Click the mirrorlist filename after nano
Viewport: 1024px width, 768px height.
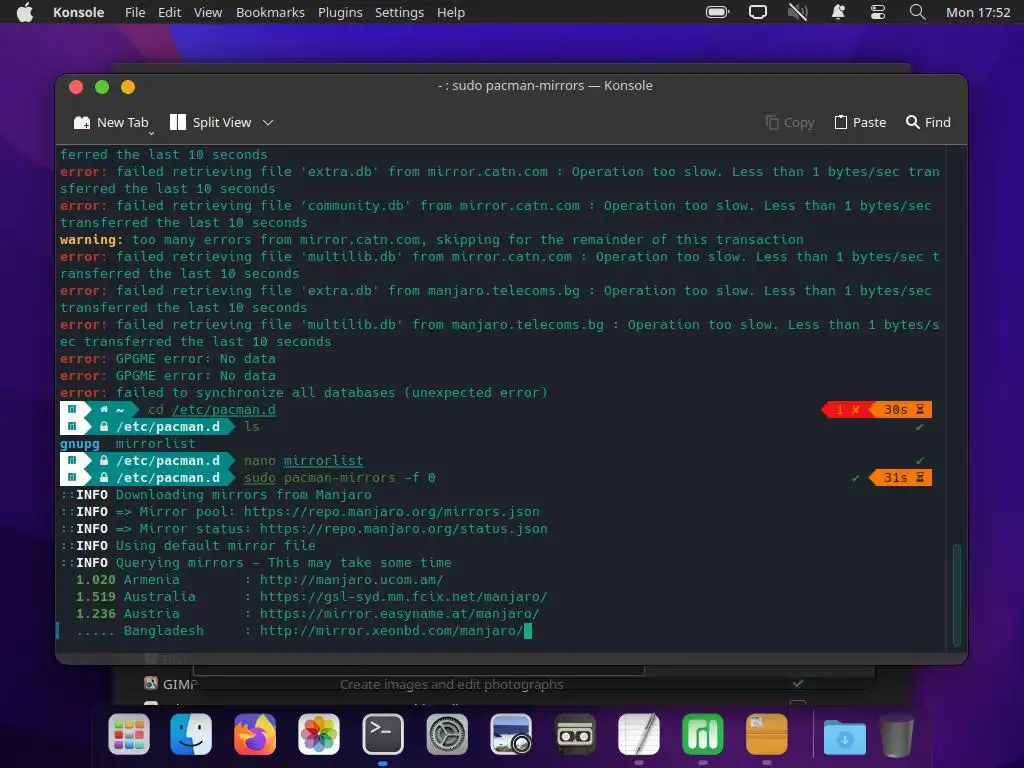323,460
